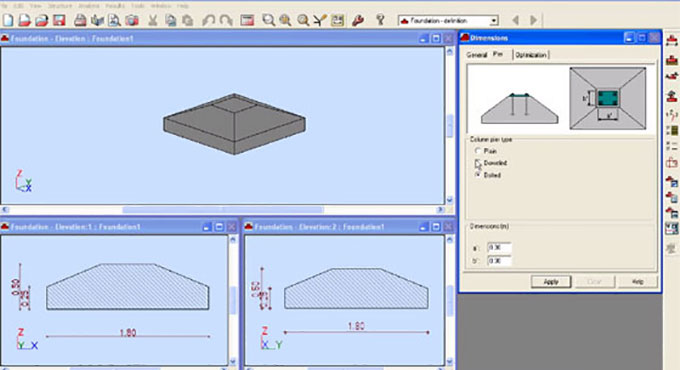The height and width of the screenshot is (370, 680).
Task: Click the b' dimension input field
Action: pos(499,261)
